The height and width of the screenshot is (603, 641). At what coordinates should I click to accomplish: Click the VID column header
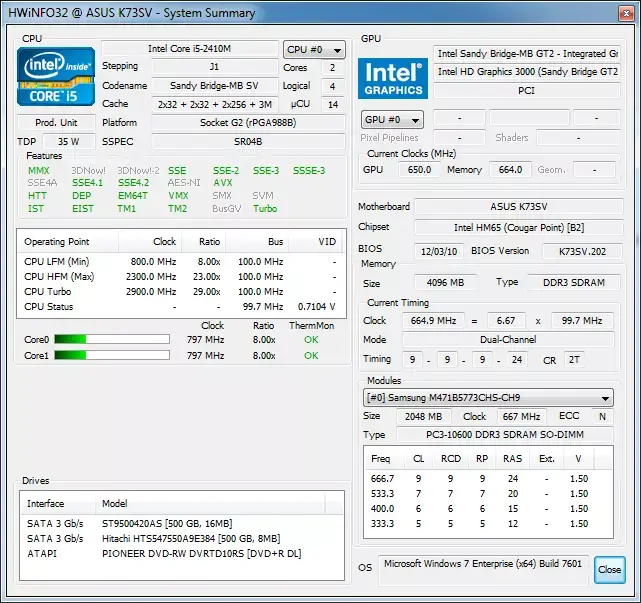pos(317,242)
